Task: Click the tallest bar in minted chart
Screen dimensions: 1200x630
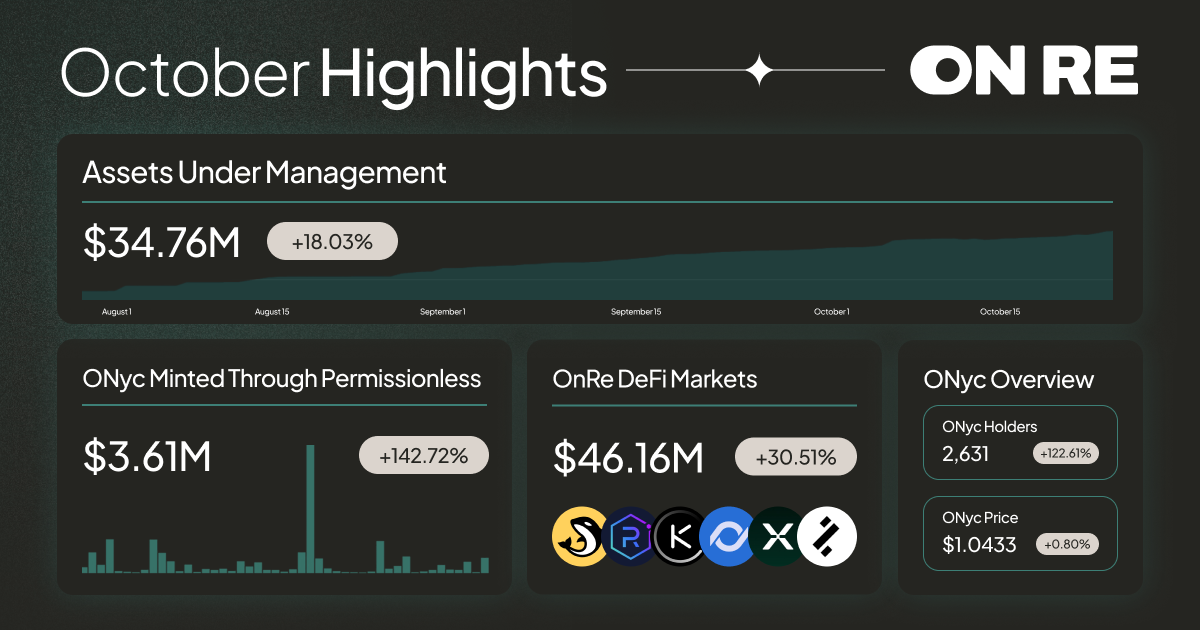Action: click(310, 509)
